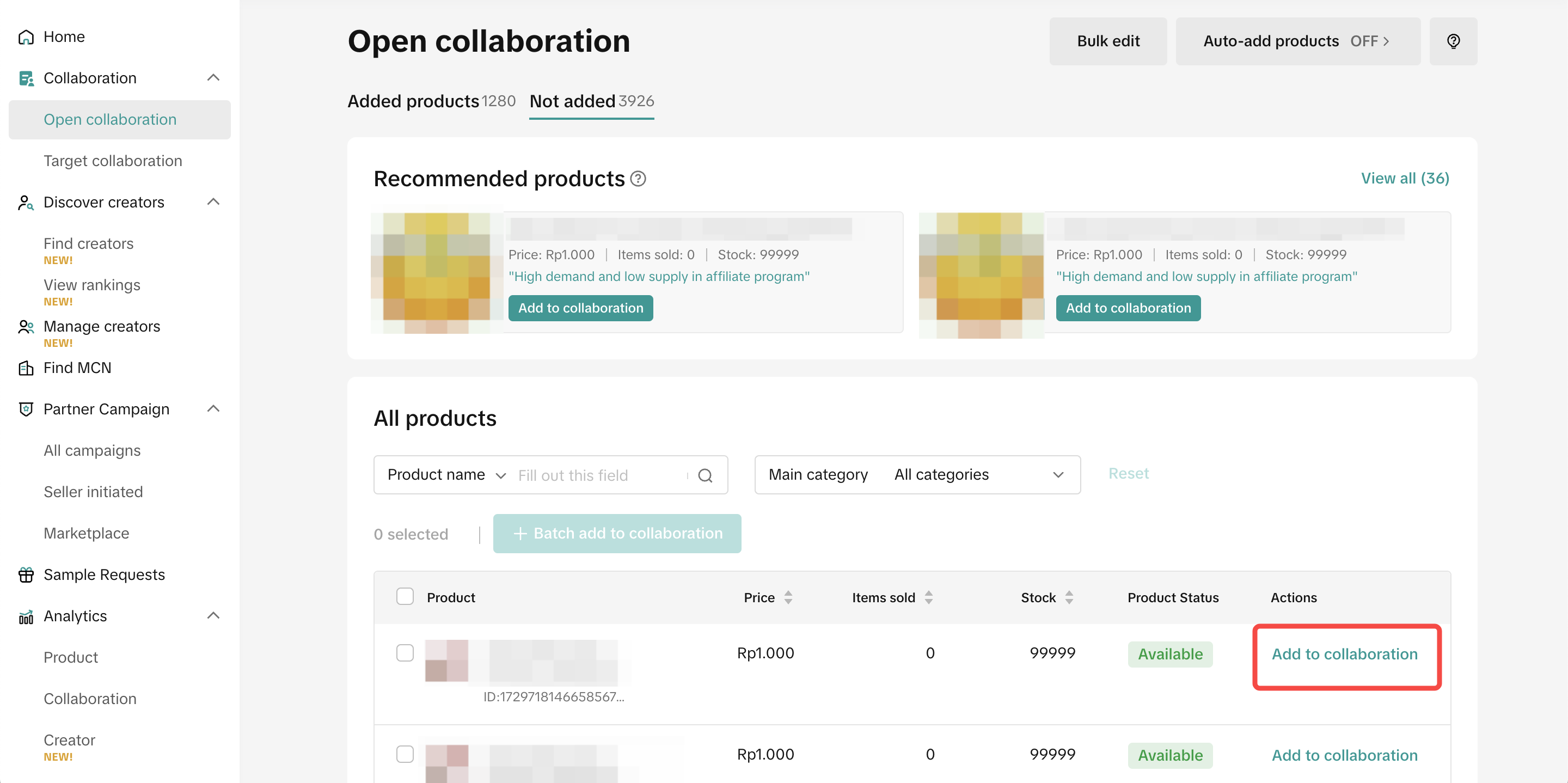Click the Fill out this field input

point(599,475)
